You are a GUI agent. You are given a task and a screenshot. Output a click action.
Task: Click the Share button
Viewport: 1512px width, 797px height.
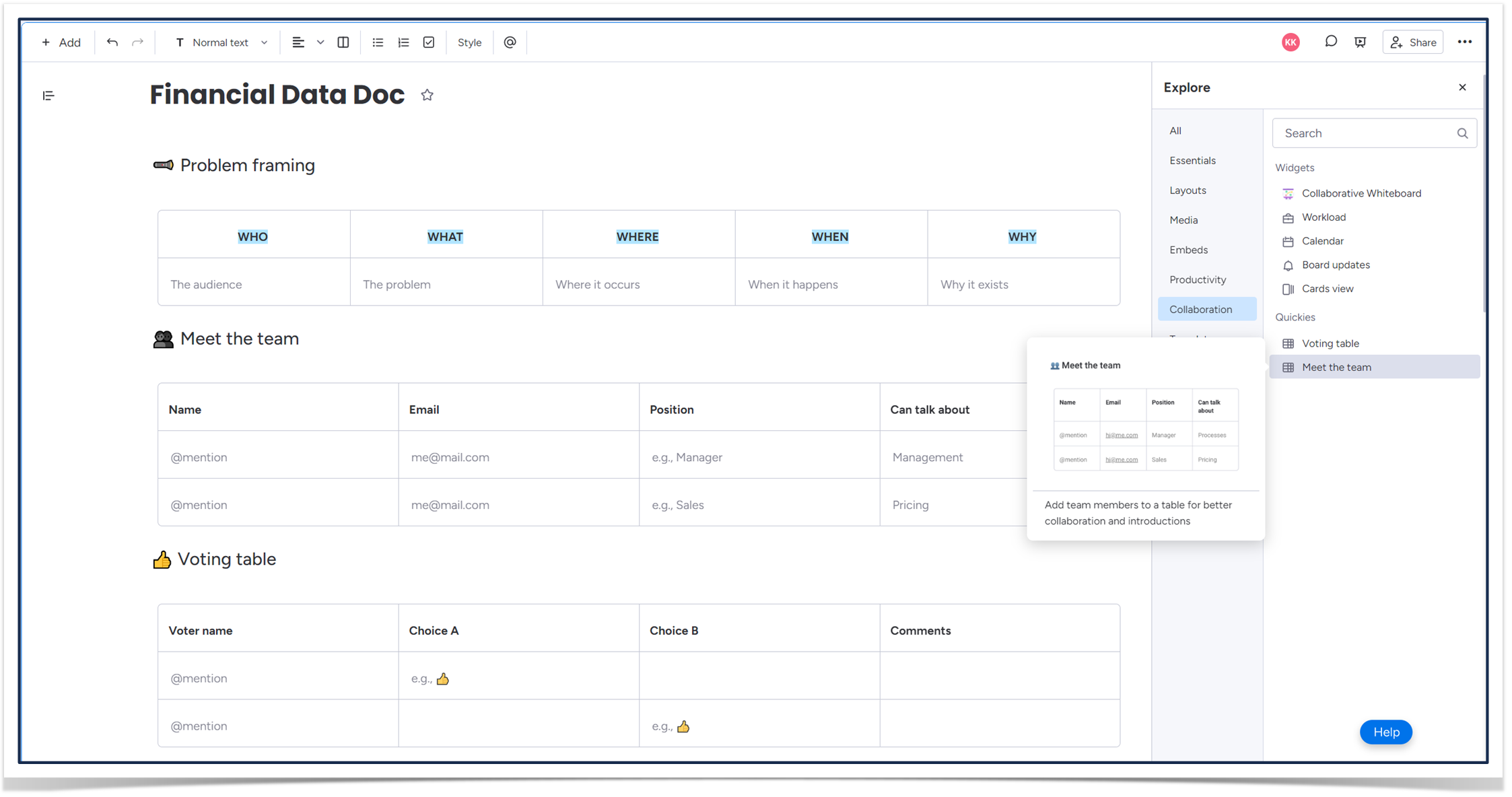[1413, 42]
